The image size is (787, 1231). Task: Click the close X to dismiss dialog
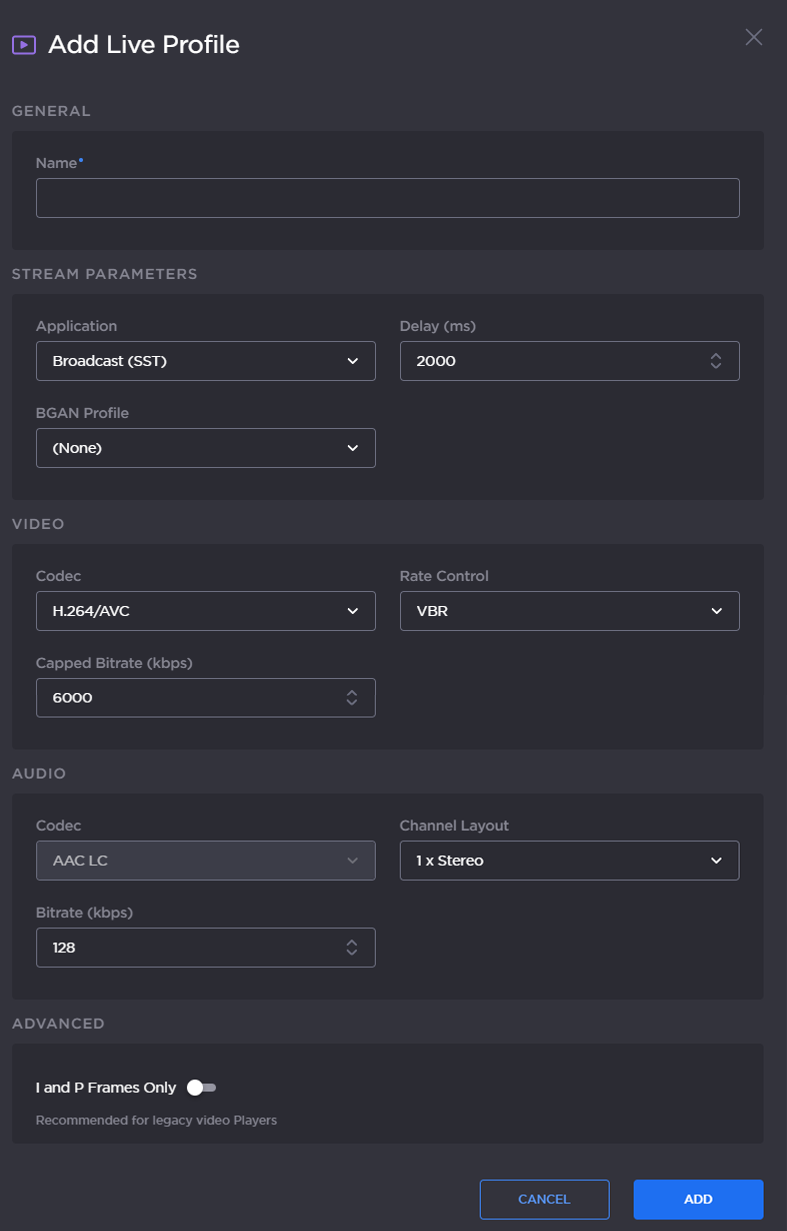[x=753, y=37]
